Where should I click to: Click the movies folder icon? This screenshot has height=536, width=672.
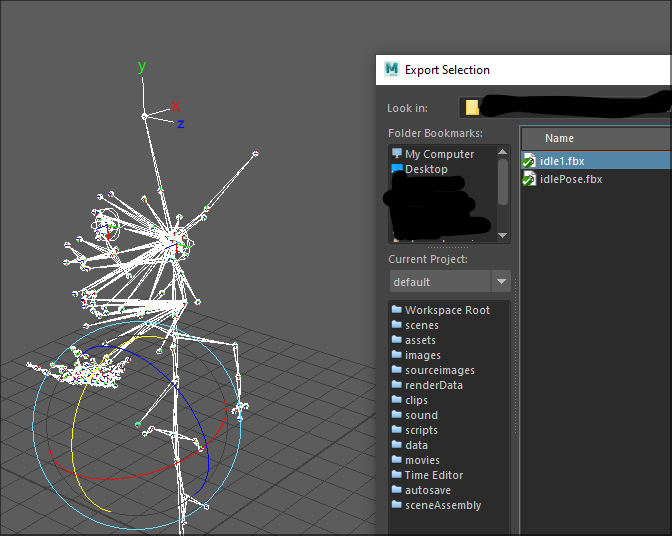point(397,459)
